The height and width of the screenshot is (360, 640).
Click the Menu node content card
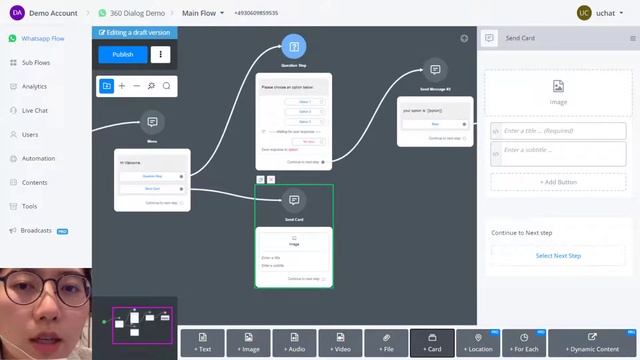[152, 180]
